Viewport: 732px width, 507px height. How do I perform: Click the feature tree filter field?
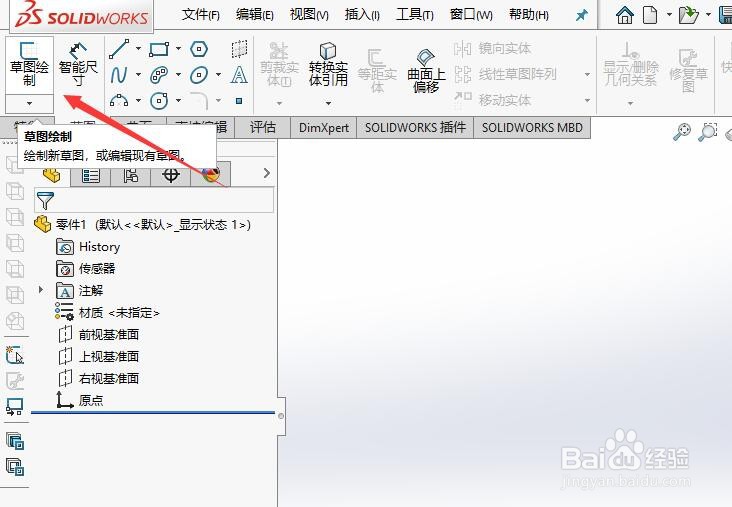click(x=154, y=201)
